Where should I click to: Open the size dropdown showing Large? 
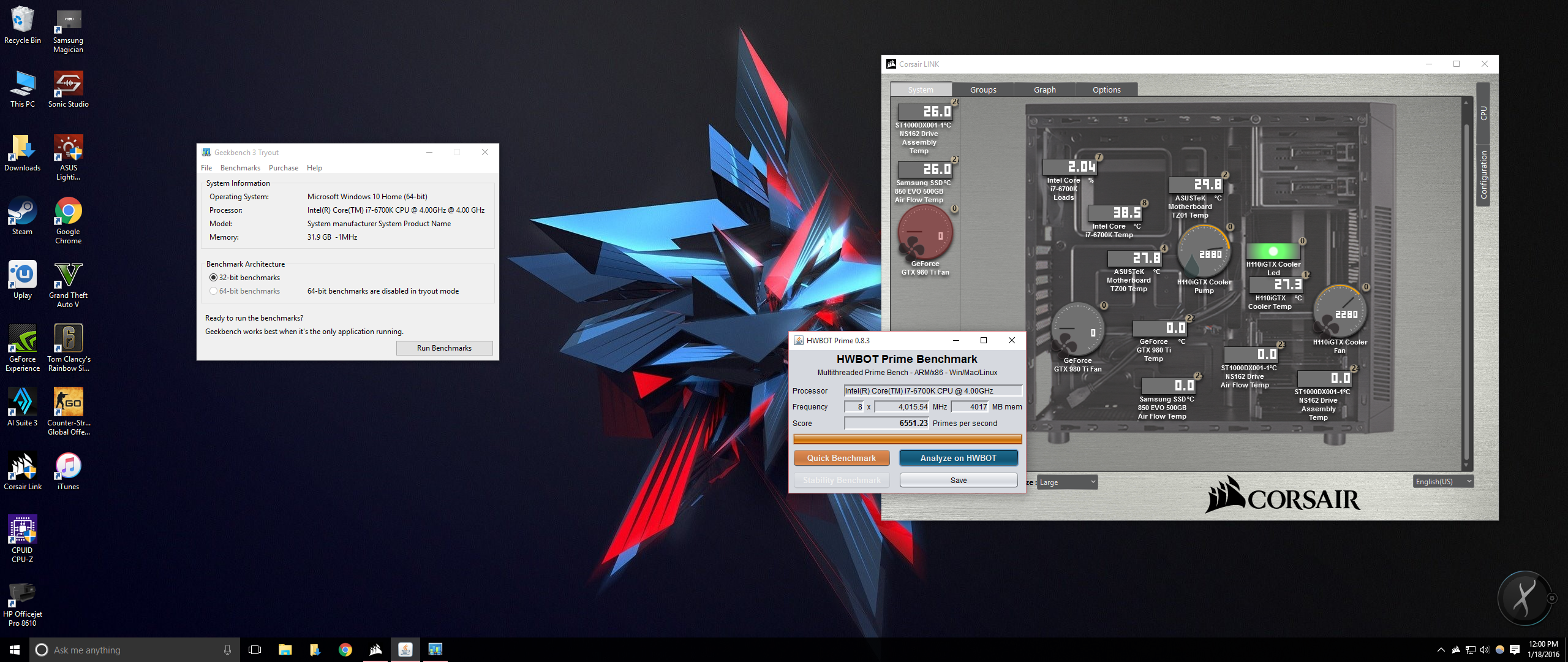coord(1068,482)
